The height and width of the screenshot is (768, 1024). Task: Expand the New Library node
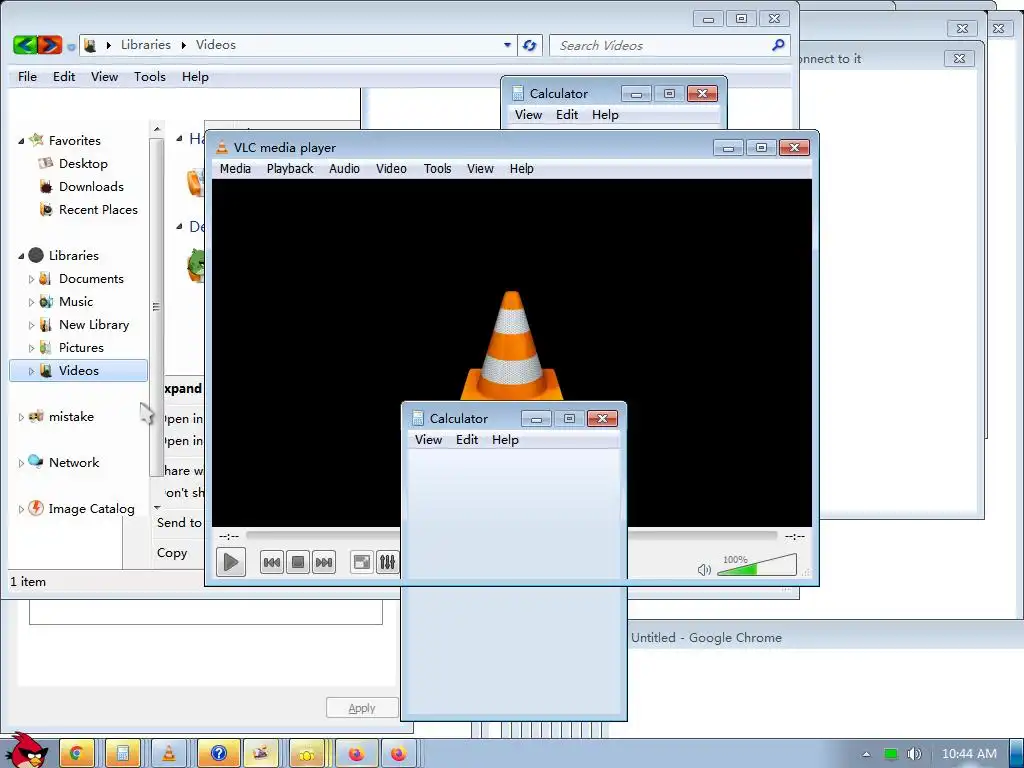coord(31,325)
